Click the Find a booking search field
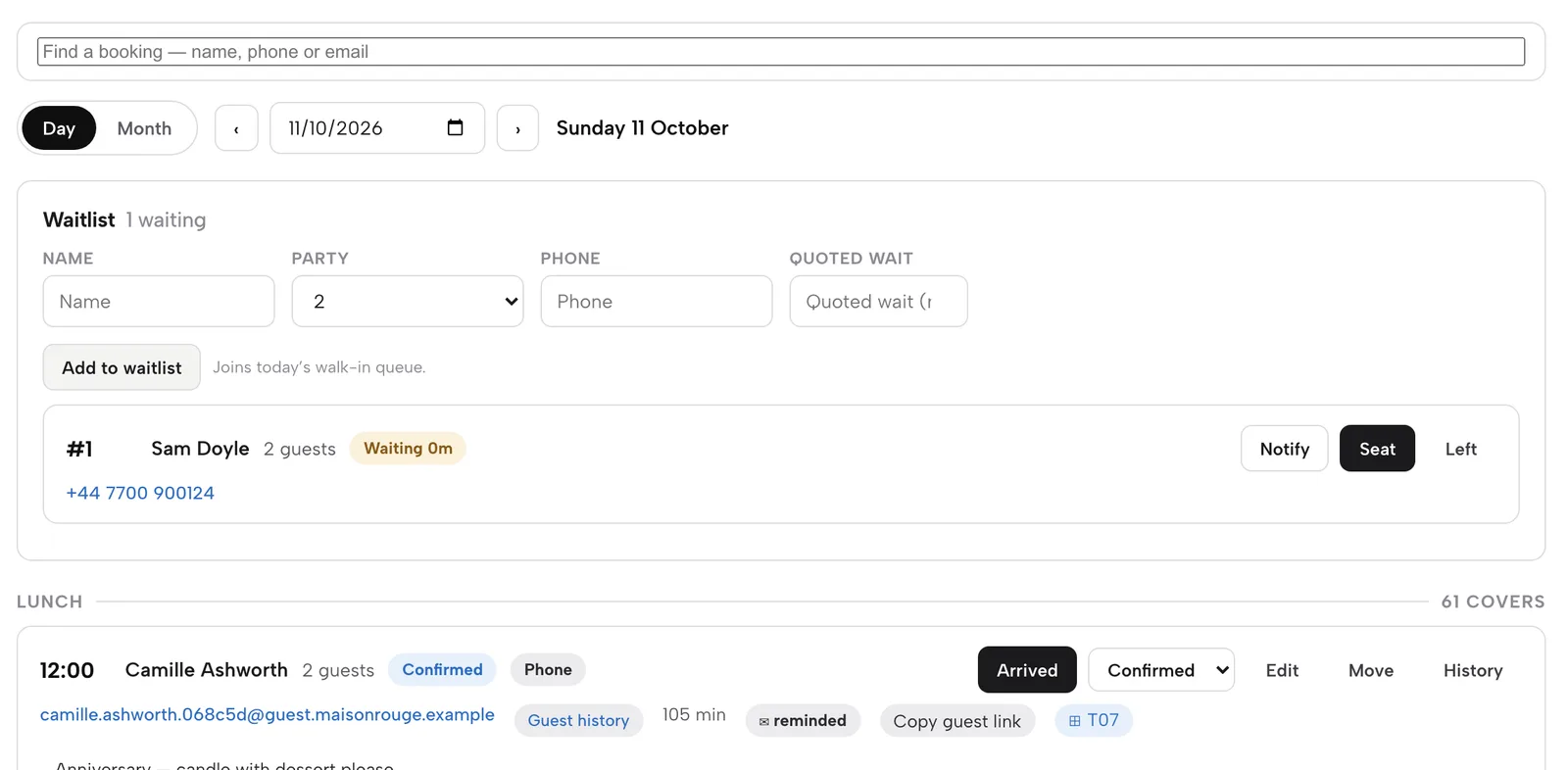The height and width of the screenshot is (770, 1568). tap(781, 52)
